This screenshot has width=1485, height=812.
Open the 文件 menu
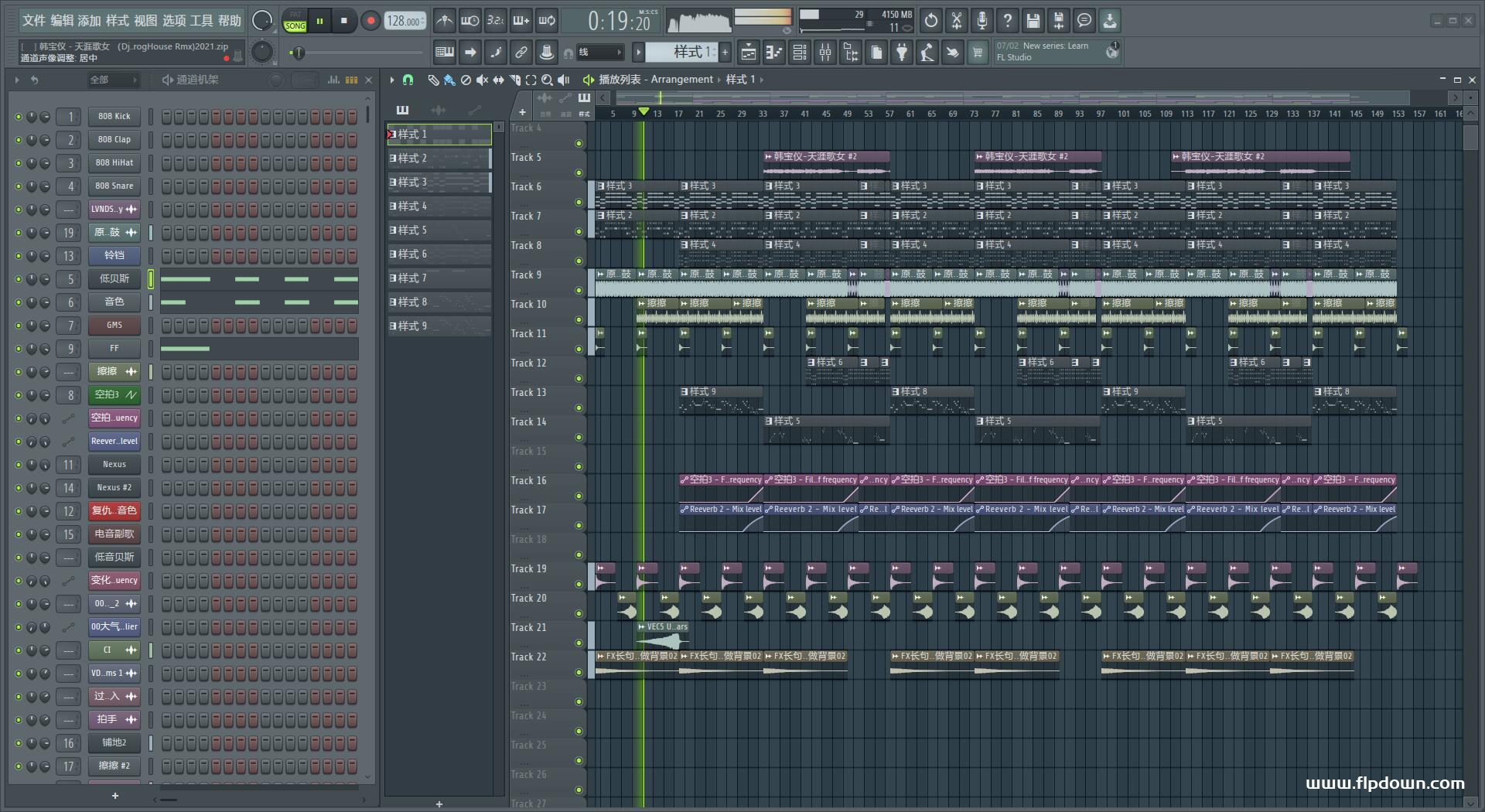(33, 20)
